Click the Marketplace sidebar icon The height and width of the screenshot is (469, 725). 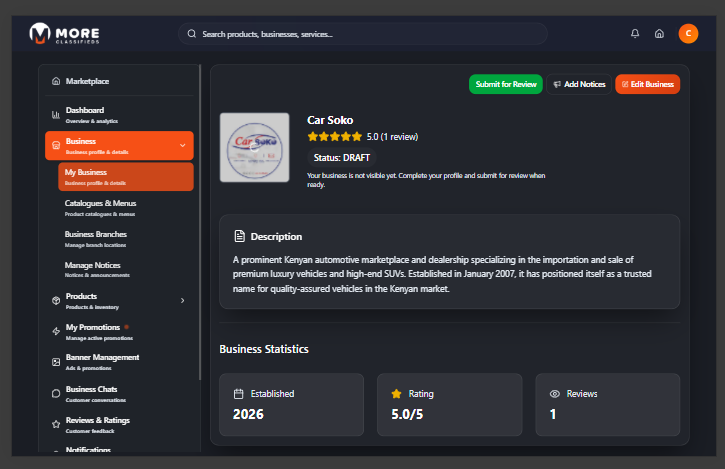point(55,81)
